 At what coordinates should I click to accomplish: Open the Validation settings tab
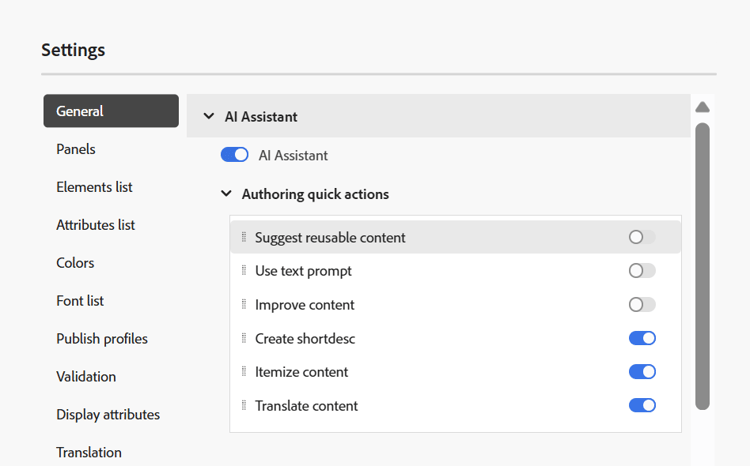[86, 377]
